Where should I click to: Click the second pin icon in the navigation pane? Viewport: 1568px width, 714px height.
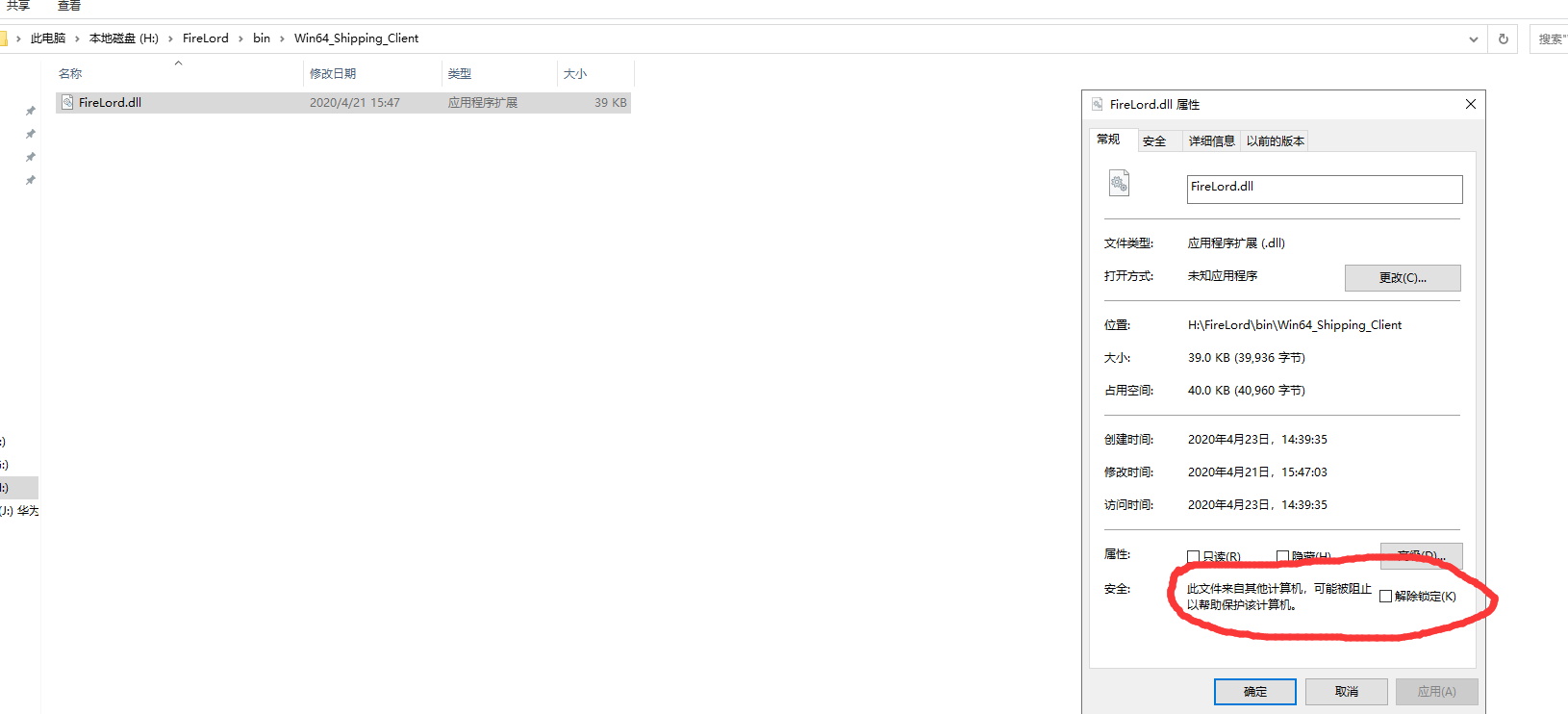31,134
